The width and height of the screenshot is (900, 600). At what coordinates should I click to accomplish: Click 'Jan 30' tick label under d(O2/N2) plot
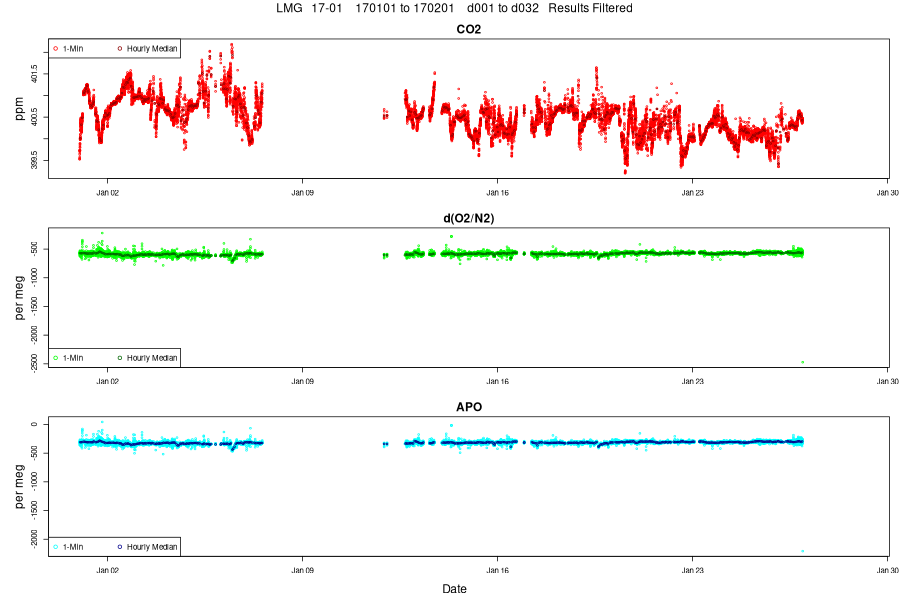point(888,381)
